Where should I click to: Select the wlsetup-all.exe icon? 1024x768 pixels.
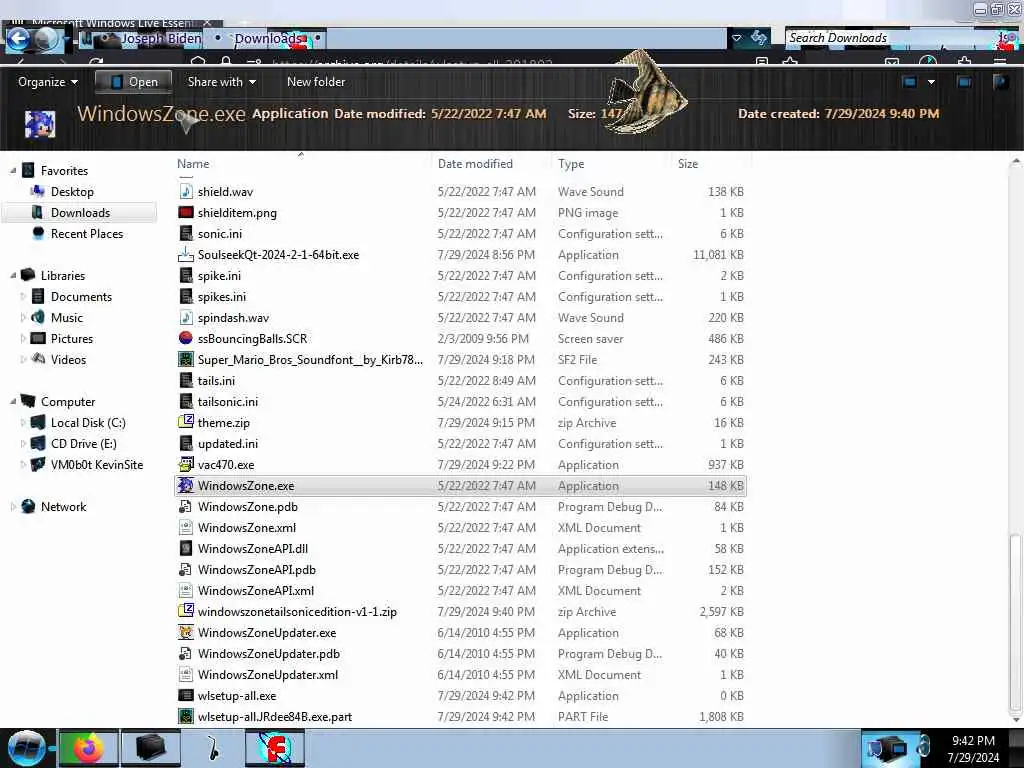pyautogui.click(x=186, y=696)
